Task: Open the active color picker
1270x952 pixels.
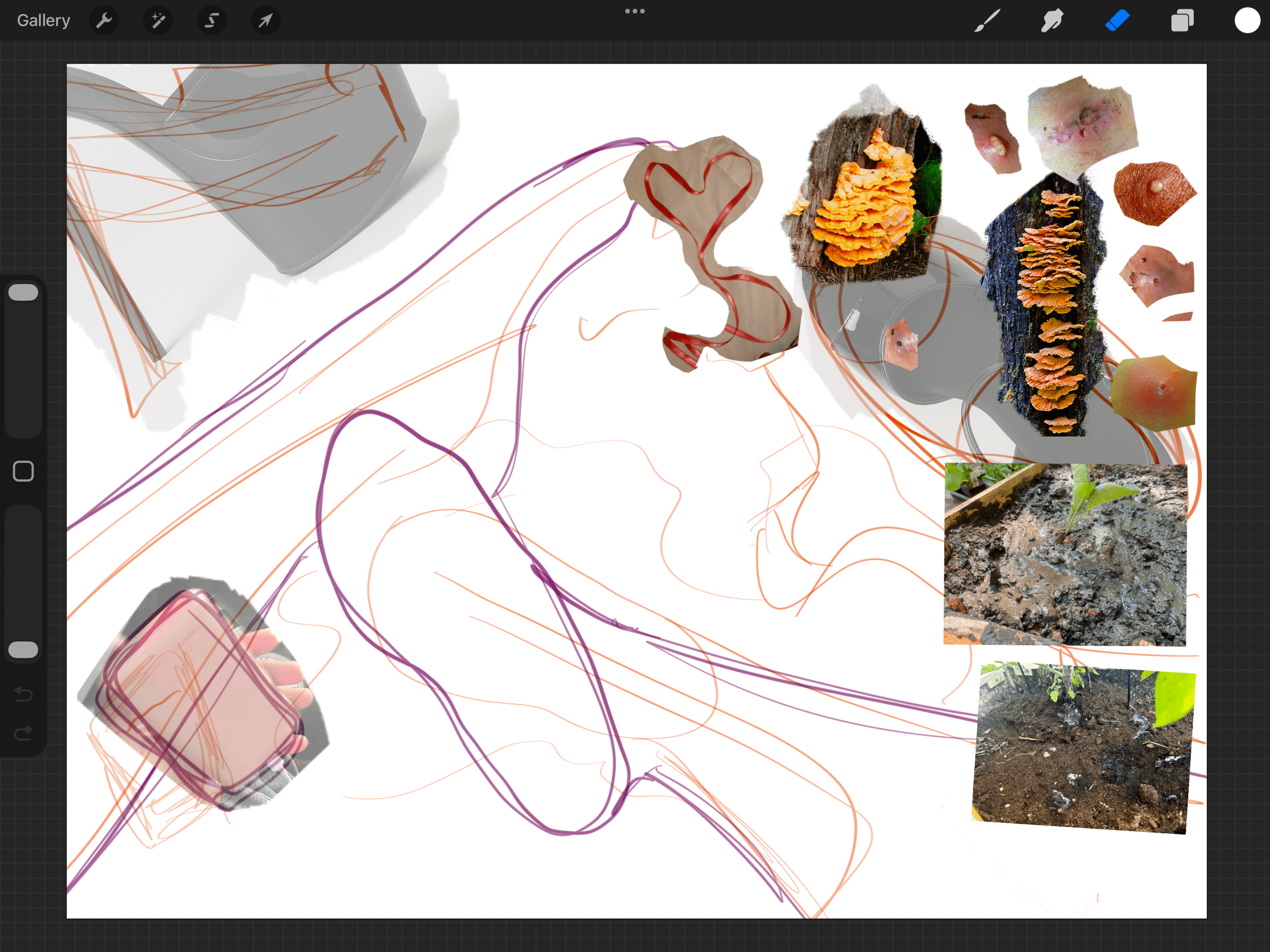Action: pos(1246,20)
